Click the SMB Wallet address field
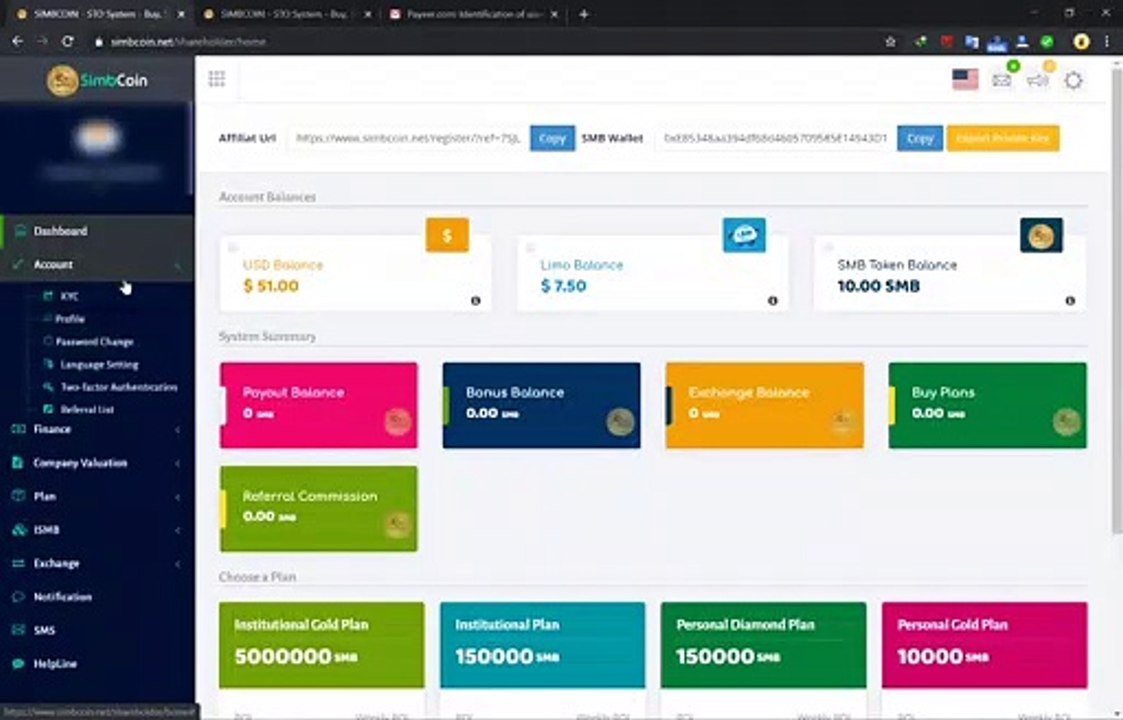The width and height of the screenshot is (1123, 720). point(775,138)
